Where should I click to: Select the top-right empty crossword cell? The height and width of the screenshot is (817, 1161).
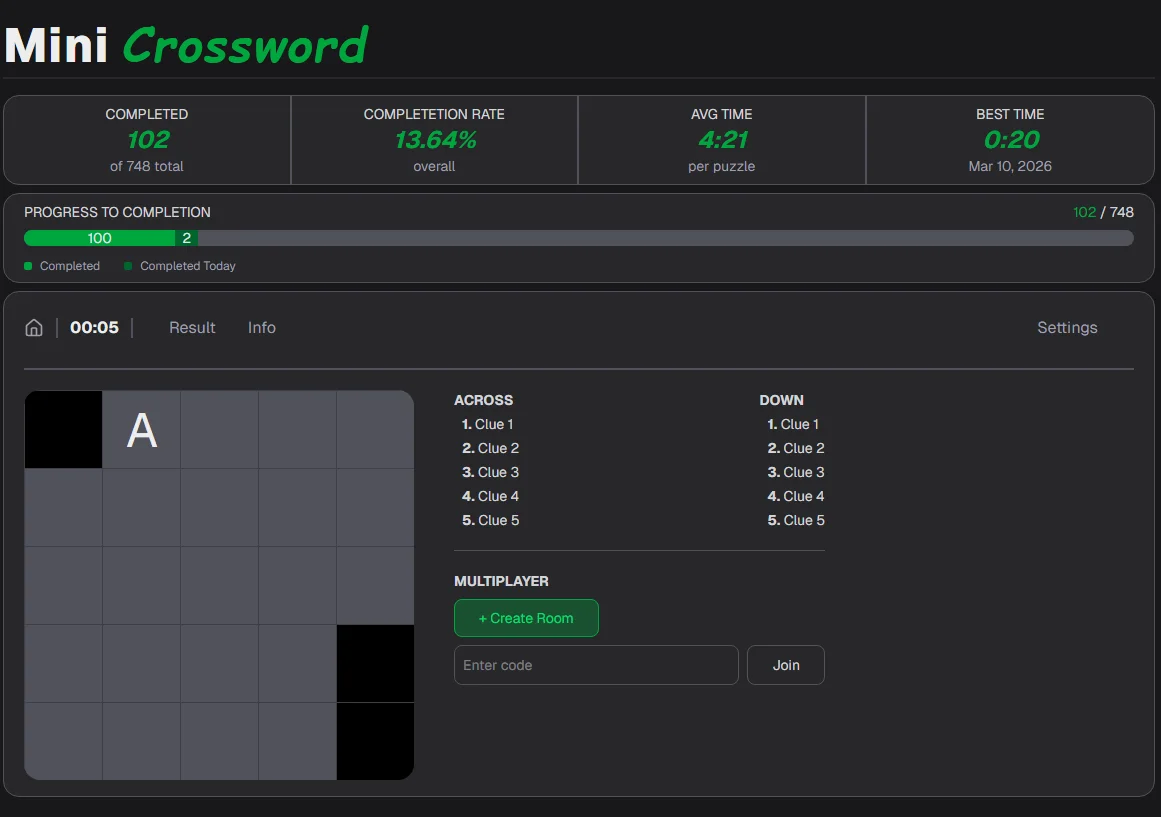pos(375,430)
